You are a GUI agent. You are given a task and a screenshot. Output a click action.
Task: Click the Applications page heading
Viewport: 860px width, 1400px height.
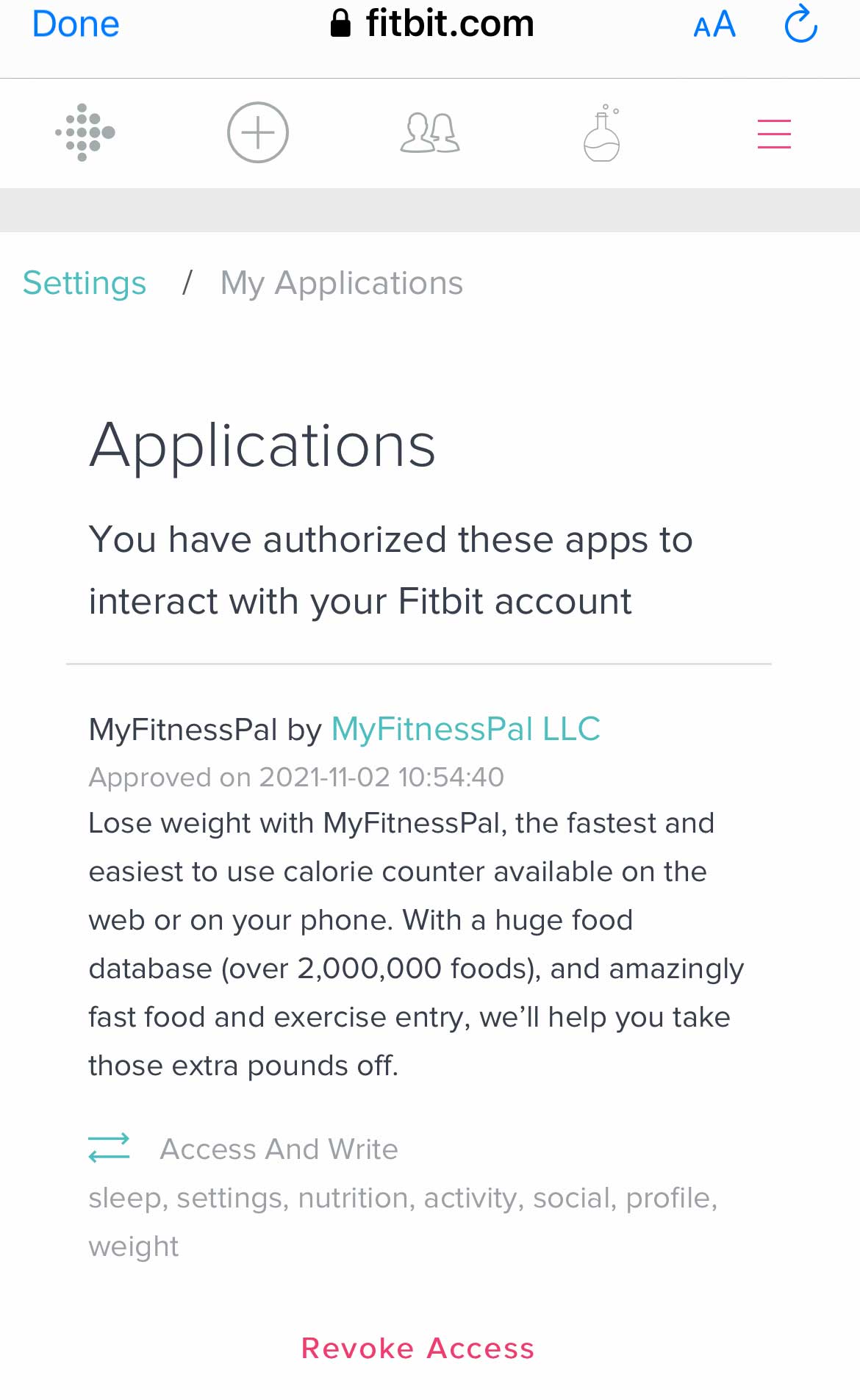[262, 445]
